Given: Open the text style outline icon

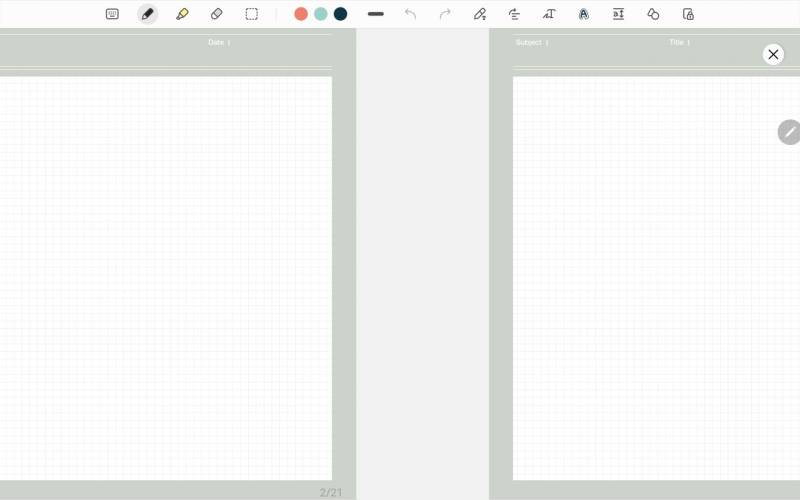Looking at the screenshot, I should (583, 14).
